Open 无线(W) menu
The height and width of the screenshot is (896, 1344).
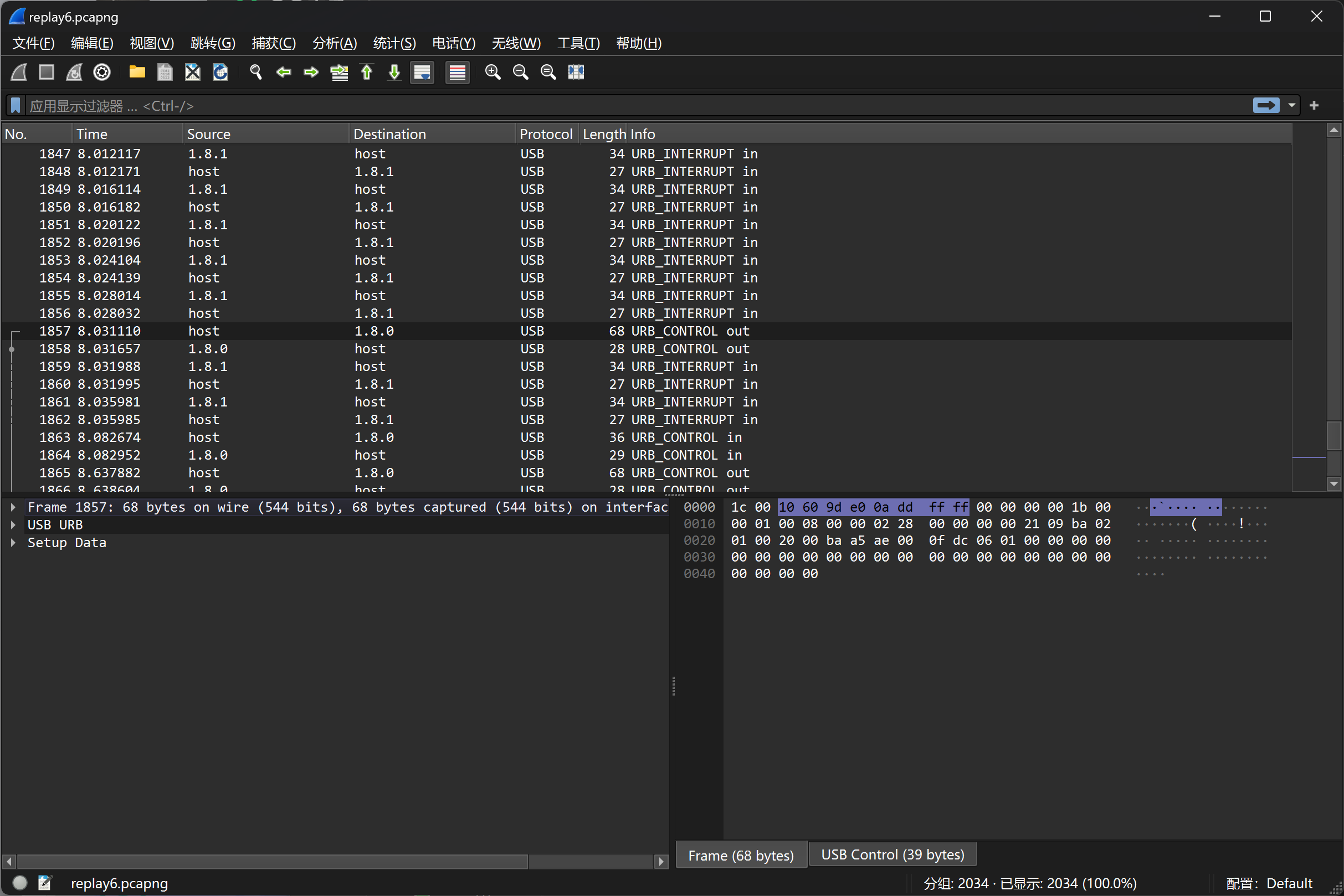516,43
